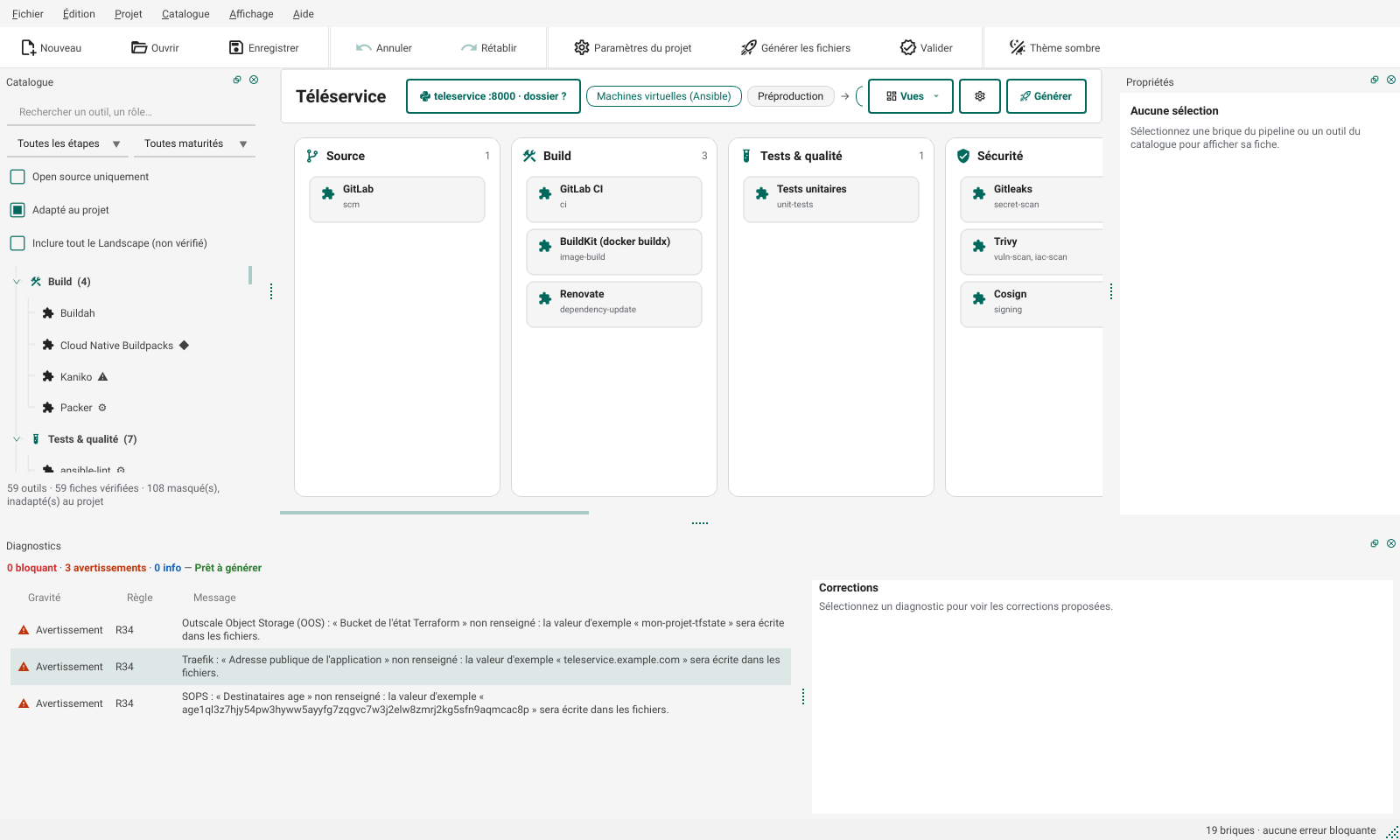The image size is (1400, 840).
Task: Click the green Générer button
Action: click(x=1046, y=96)
